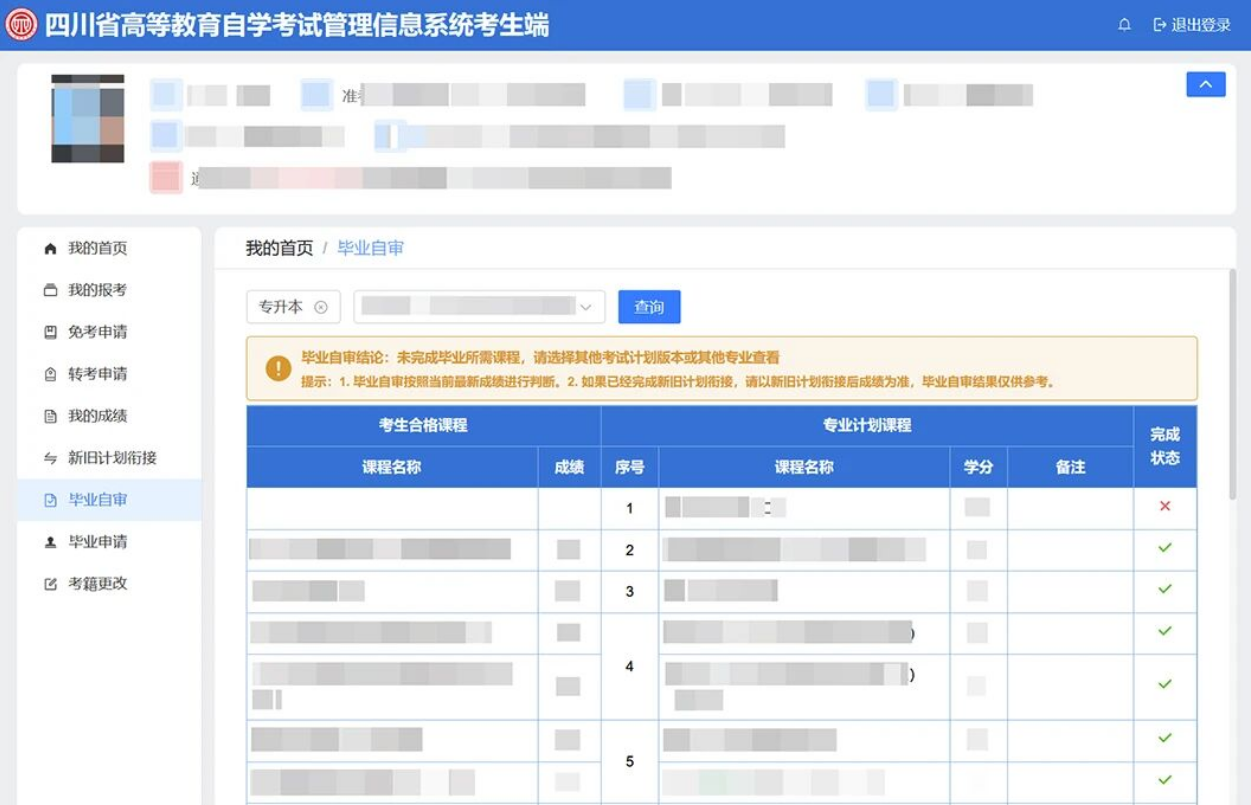The width and height of the screenshot is (1251, 805).
Task: Click the 四川省自考 system logo icon
Action: [x=24, y=23]
